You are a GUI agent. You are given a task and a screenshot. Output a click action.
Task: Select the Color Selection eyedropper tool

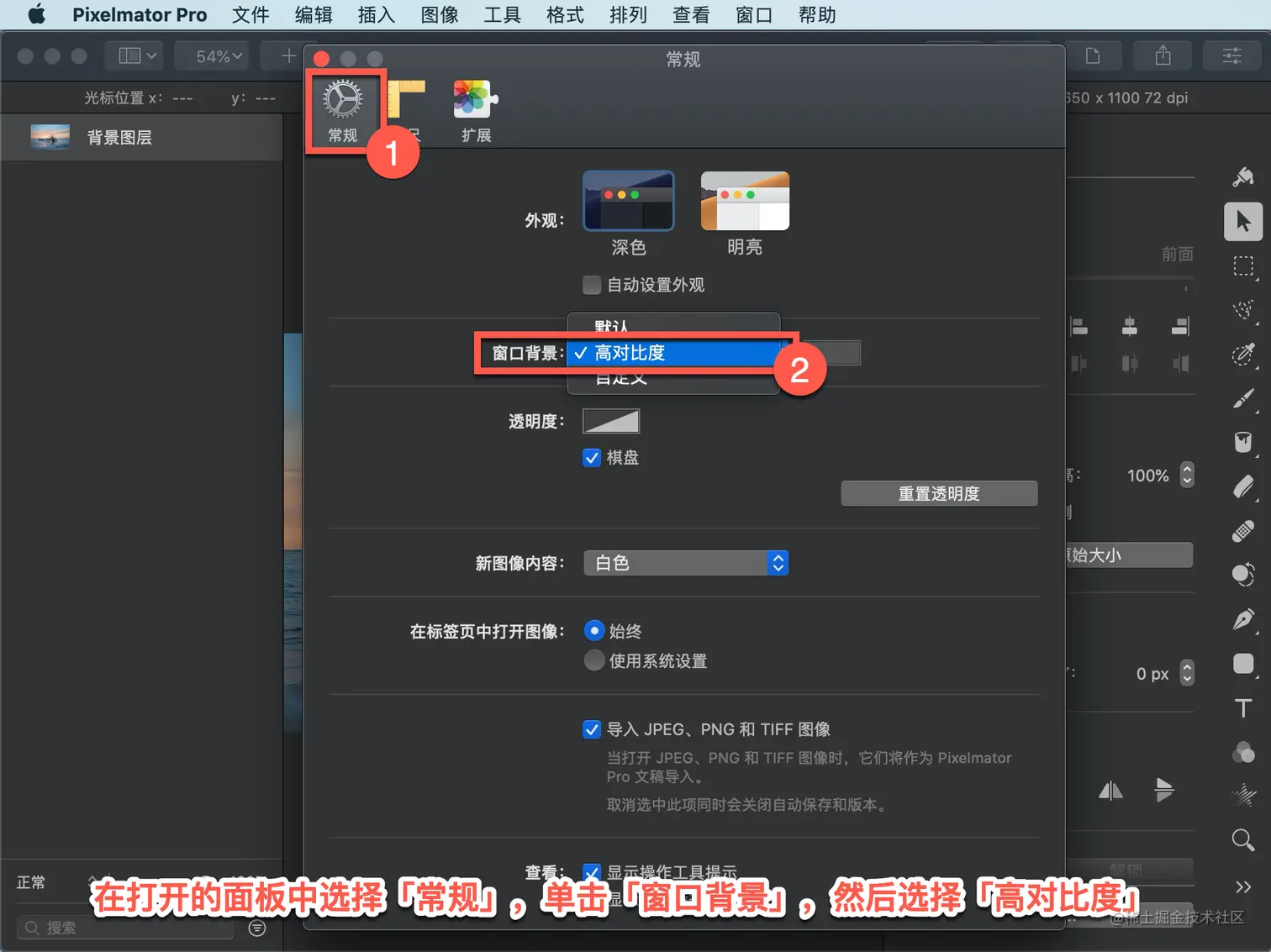coord(1243,354)
